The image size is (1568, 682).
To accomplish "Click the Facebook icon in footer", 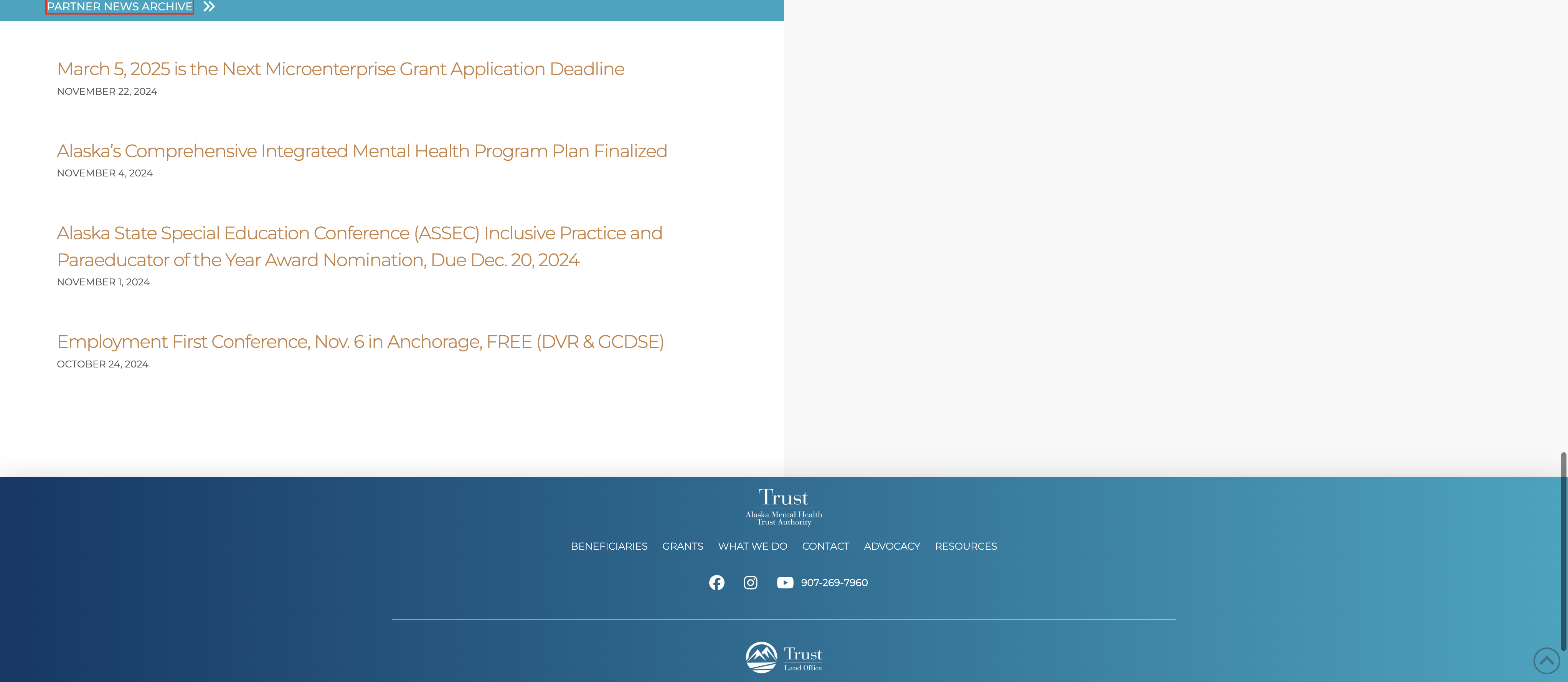I will (x=716, y=582).
